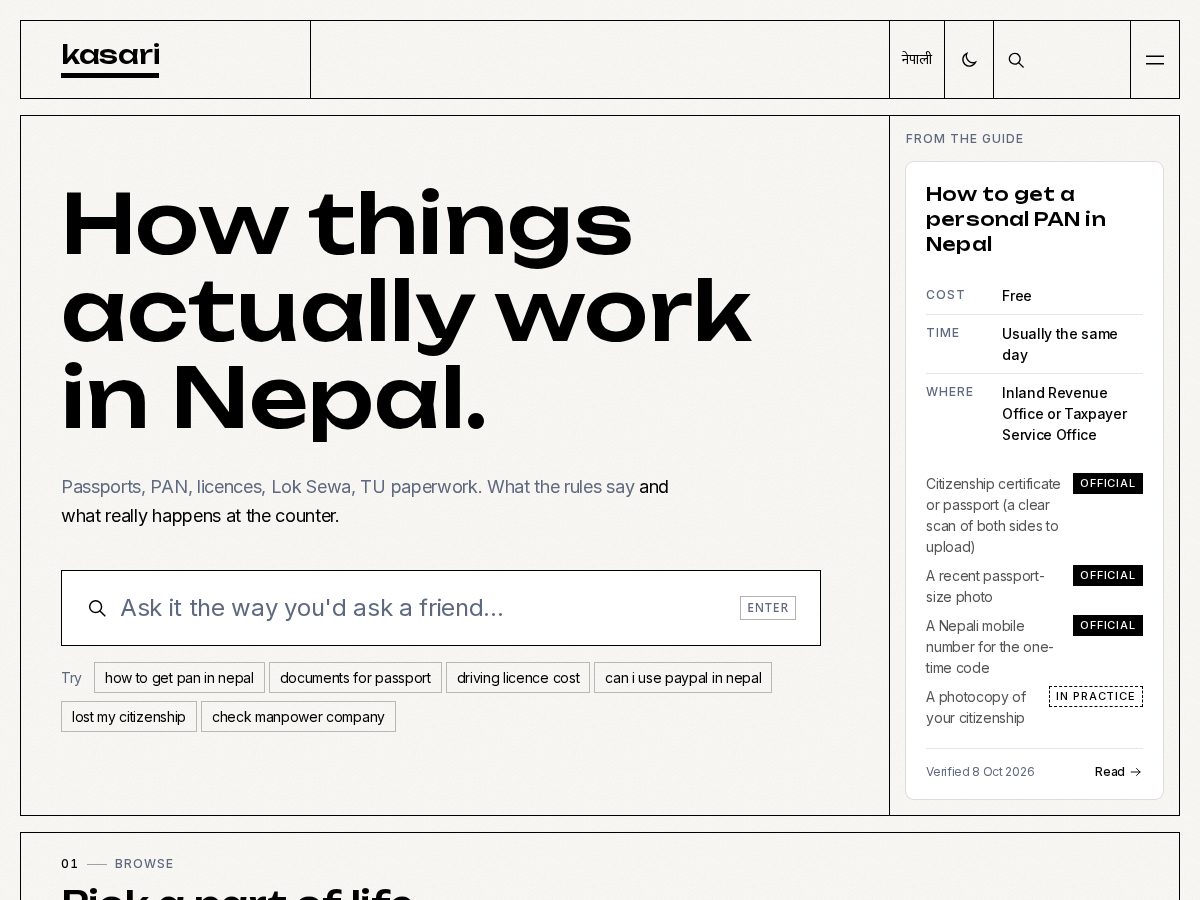1200x900 pixels.
Task: Click the ENTER button in search box
Action: pos(768,608)
